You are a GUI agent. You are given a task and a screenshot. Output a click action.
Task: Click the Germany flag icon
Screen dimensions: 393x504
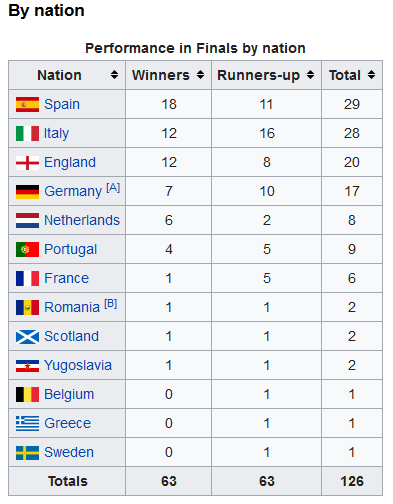pos(27,192)
